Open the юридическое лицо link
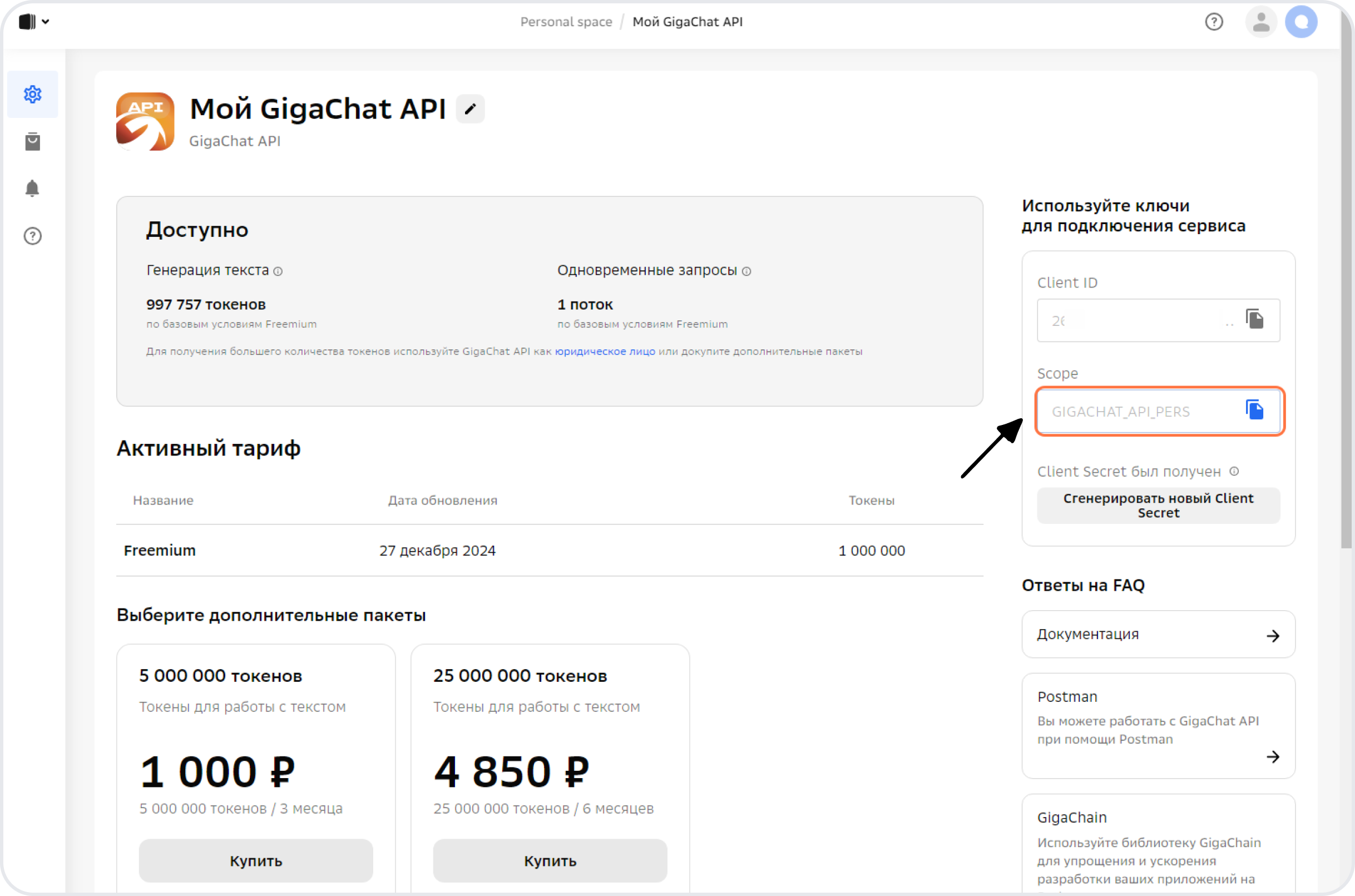Viewport: 1355px width, 896px height. click(x=605, y=352)
